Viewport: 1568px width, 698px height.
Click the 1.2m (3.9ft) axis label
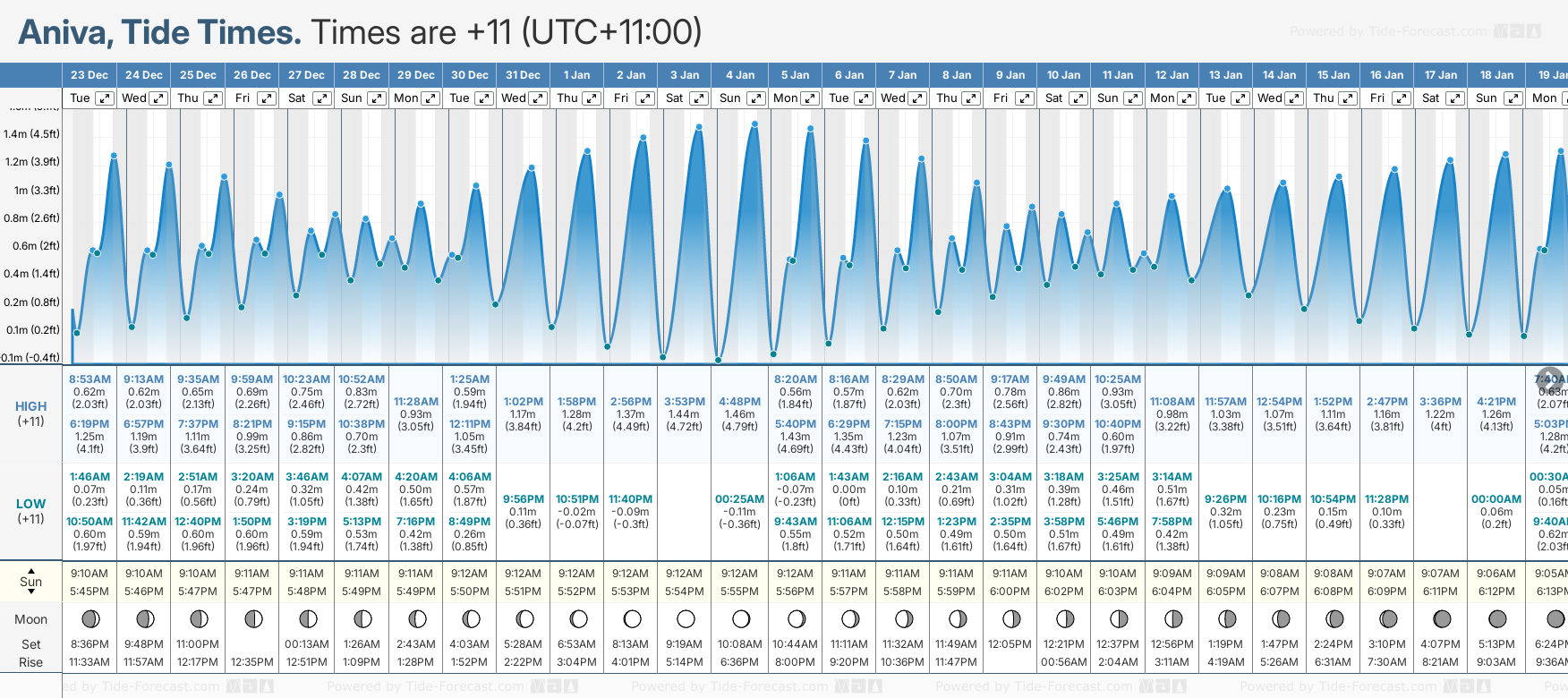31,162
